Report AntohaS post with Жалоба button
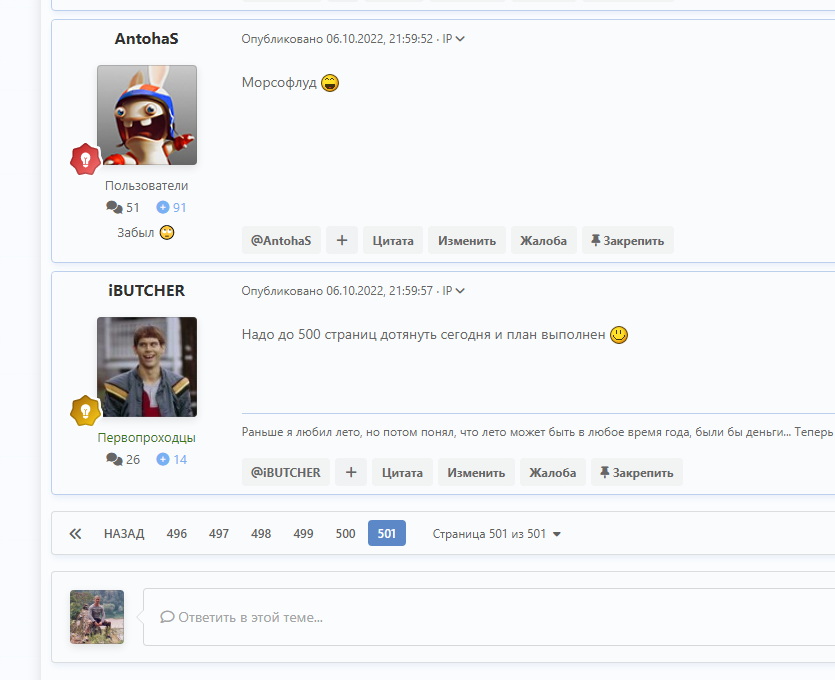 (544, 240)
